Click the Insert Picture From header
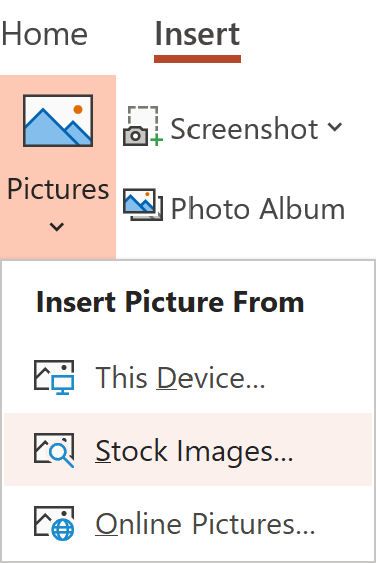The image size is (376, 563). tap(170, 302)
